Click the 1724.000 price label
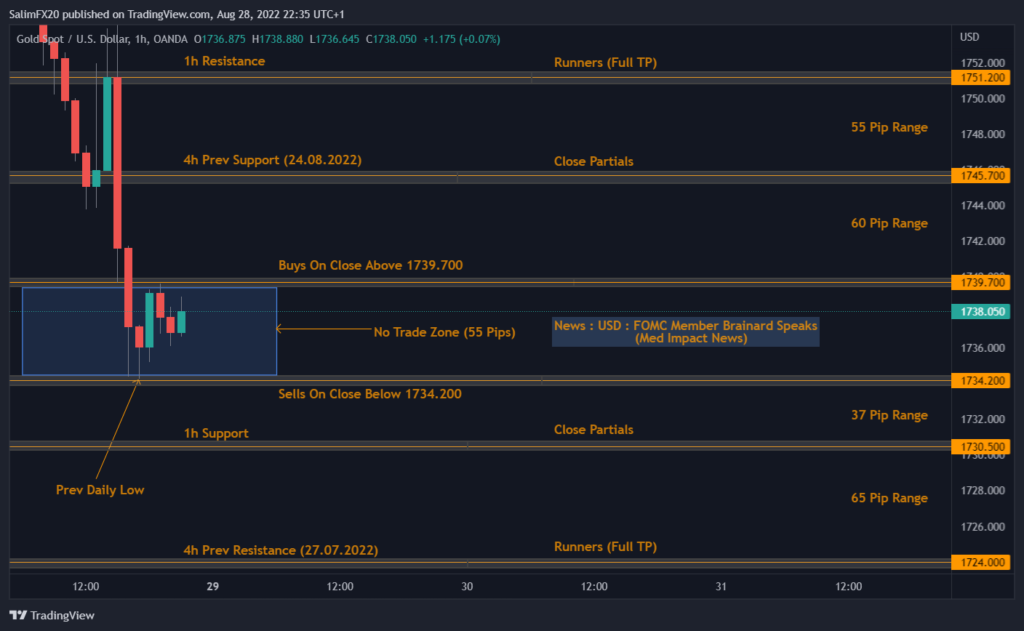Image resolution: width=1024 pixels, height=631 pixels. click(982, 563)
